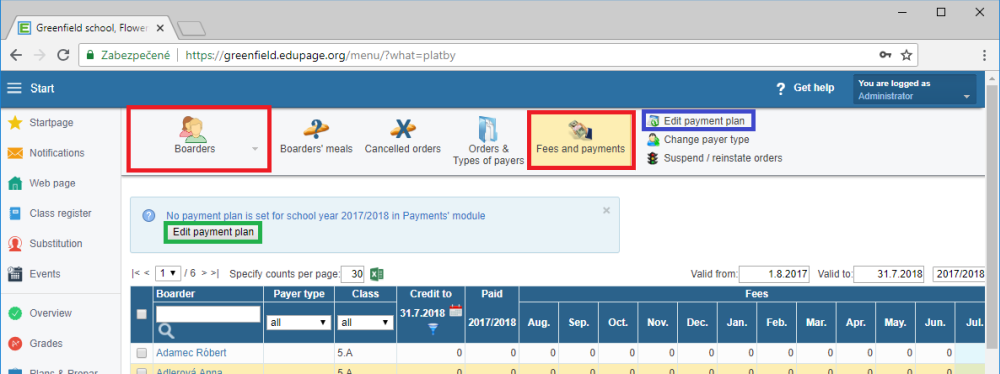
Task: Select Substitution in sidebar
Action: point(56,244)
